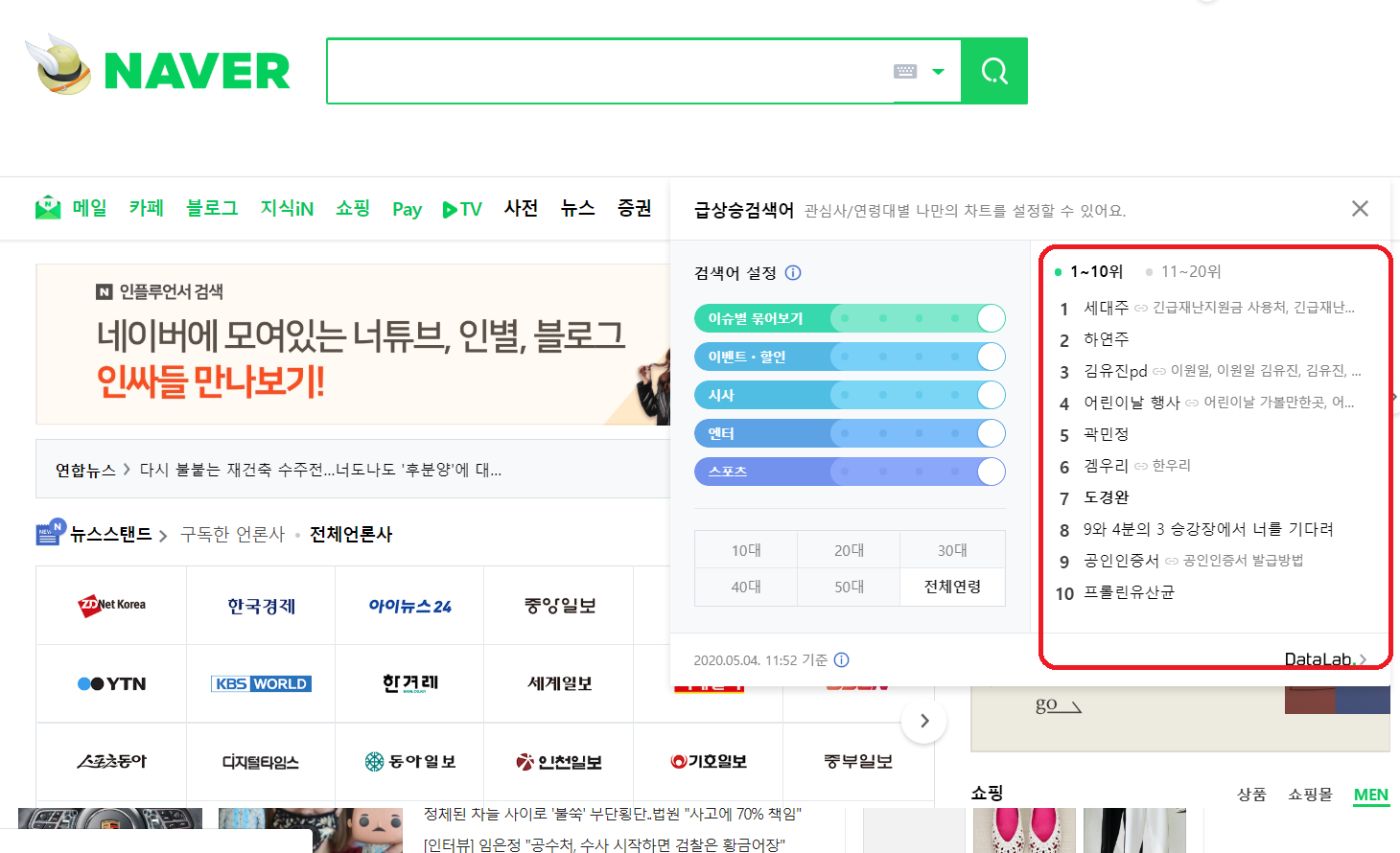This screenshot has height=853, width=1400.
Task: Show next page of newsstand press list
Action: pyautogui.click(x=924, y=721)
